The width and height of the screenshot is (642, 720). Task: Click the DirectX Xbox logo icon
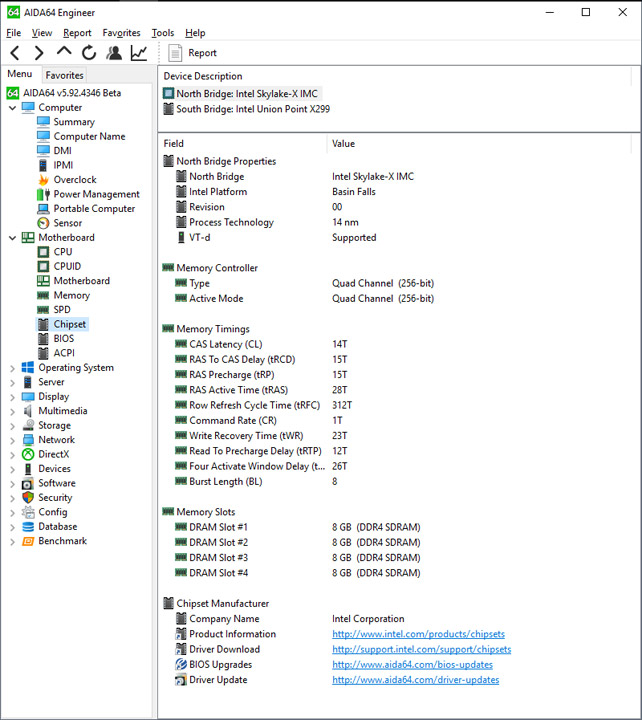28,455
